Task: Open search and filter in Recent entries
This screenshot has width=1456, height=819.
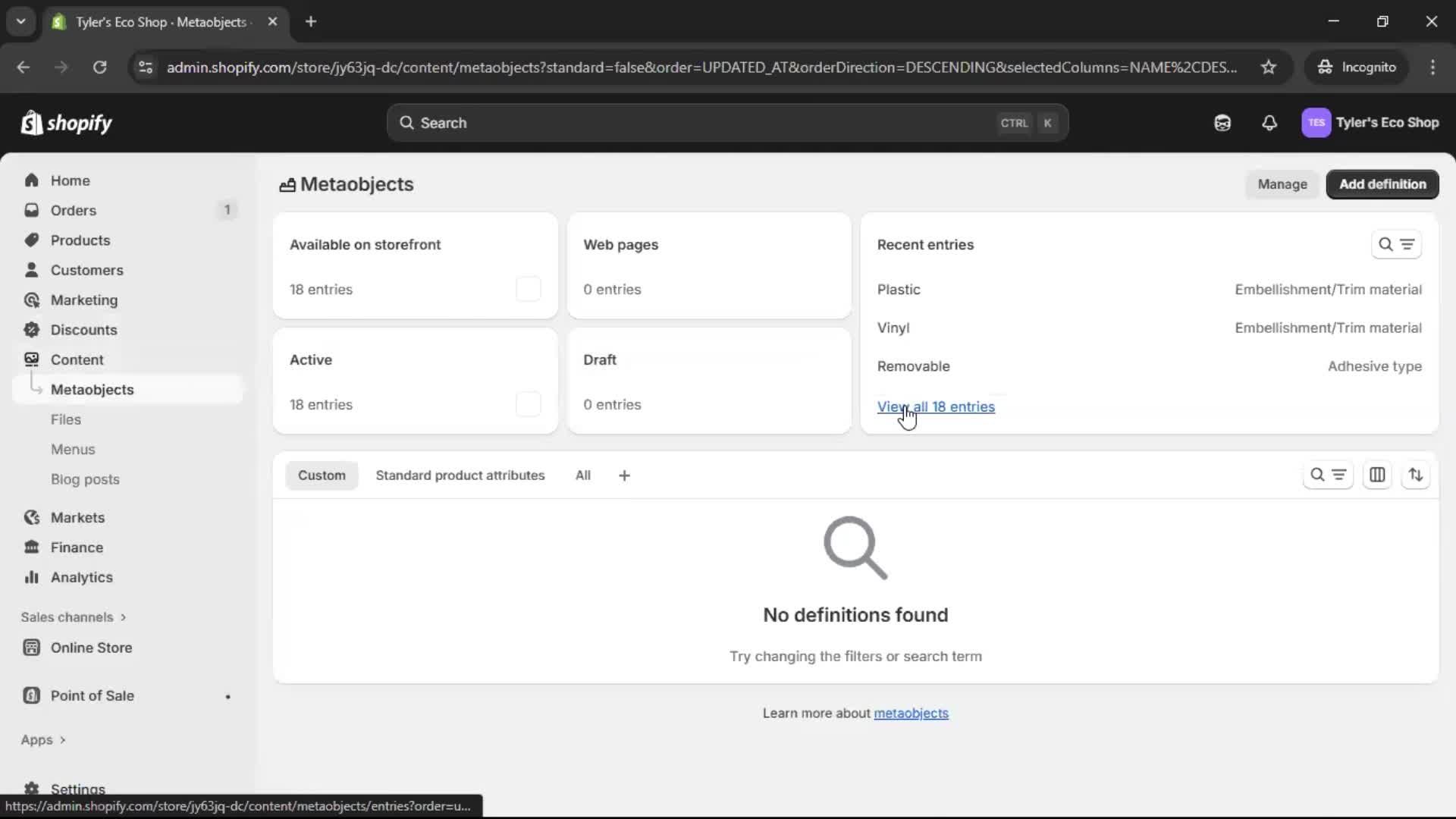Action: [1387, 244]
